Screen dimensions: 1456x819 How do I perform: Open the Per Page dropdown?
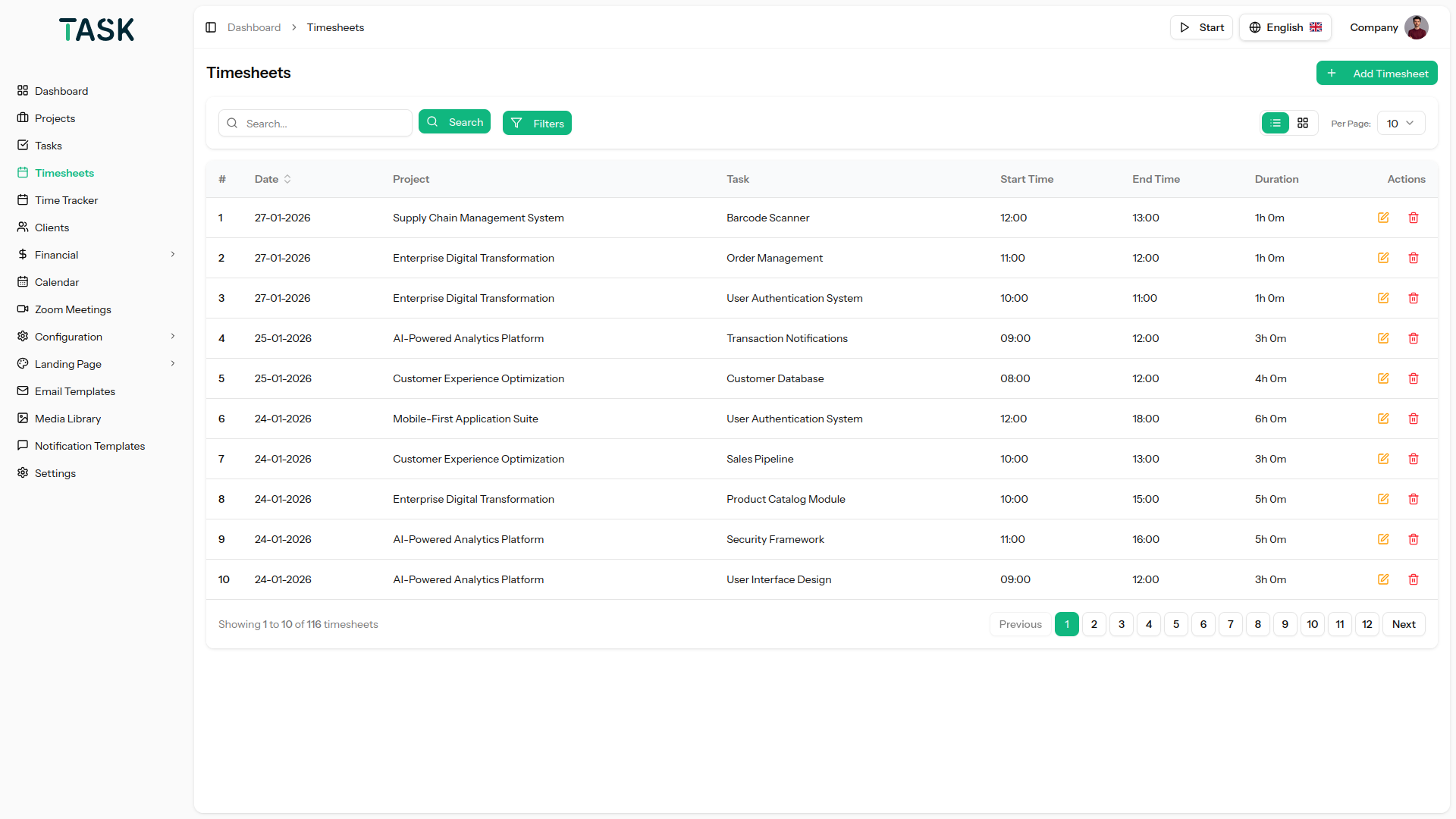coord(1400,124)
